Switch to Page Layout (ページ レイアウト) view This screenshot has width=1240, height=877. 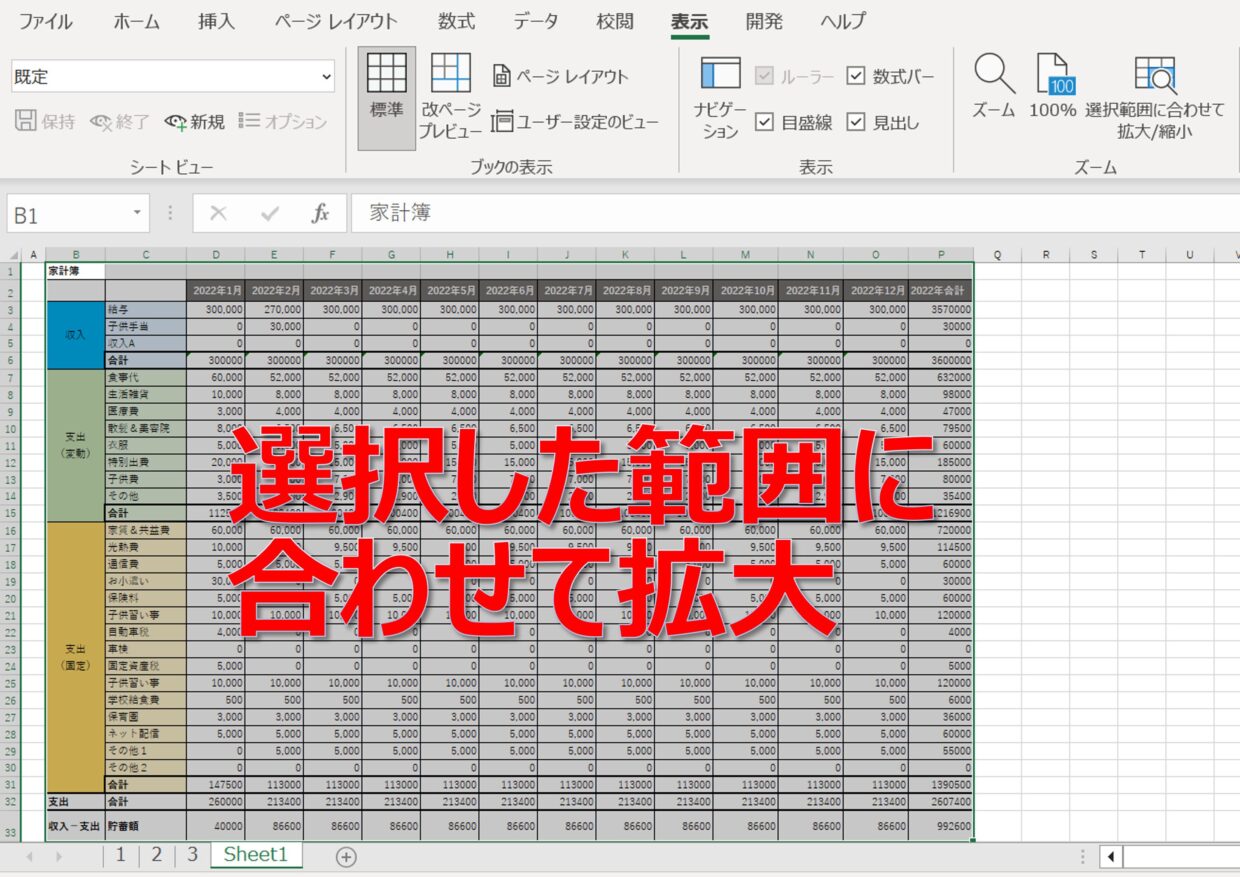click(x=561, y=76)
